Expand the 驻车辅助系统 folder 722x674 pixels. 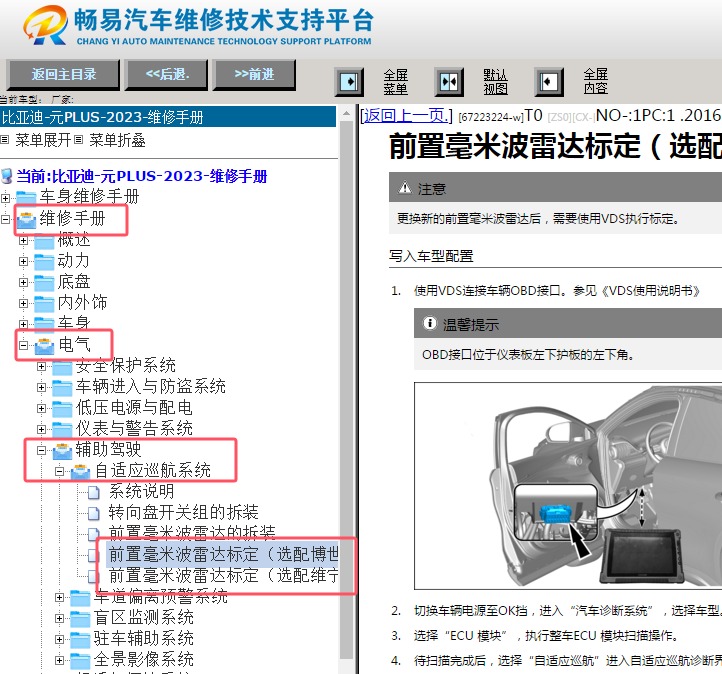tap(59, 639)
